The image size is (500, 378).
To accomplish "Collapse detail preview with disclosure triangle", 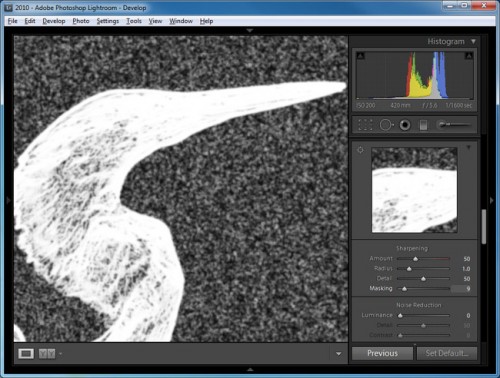I will [x=469, y=147].
